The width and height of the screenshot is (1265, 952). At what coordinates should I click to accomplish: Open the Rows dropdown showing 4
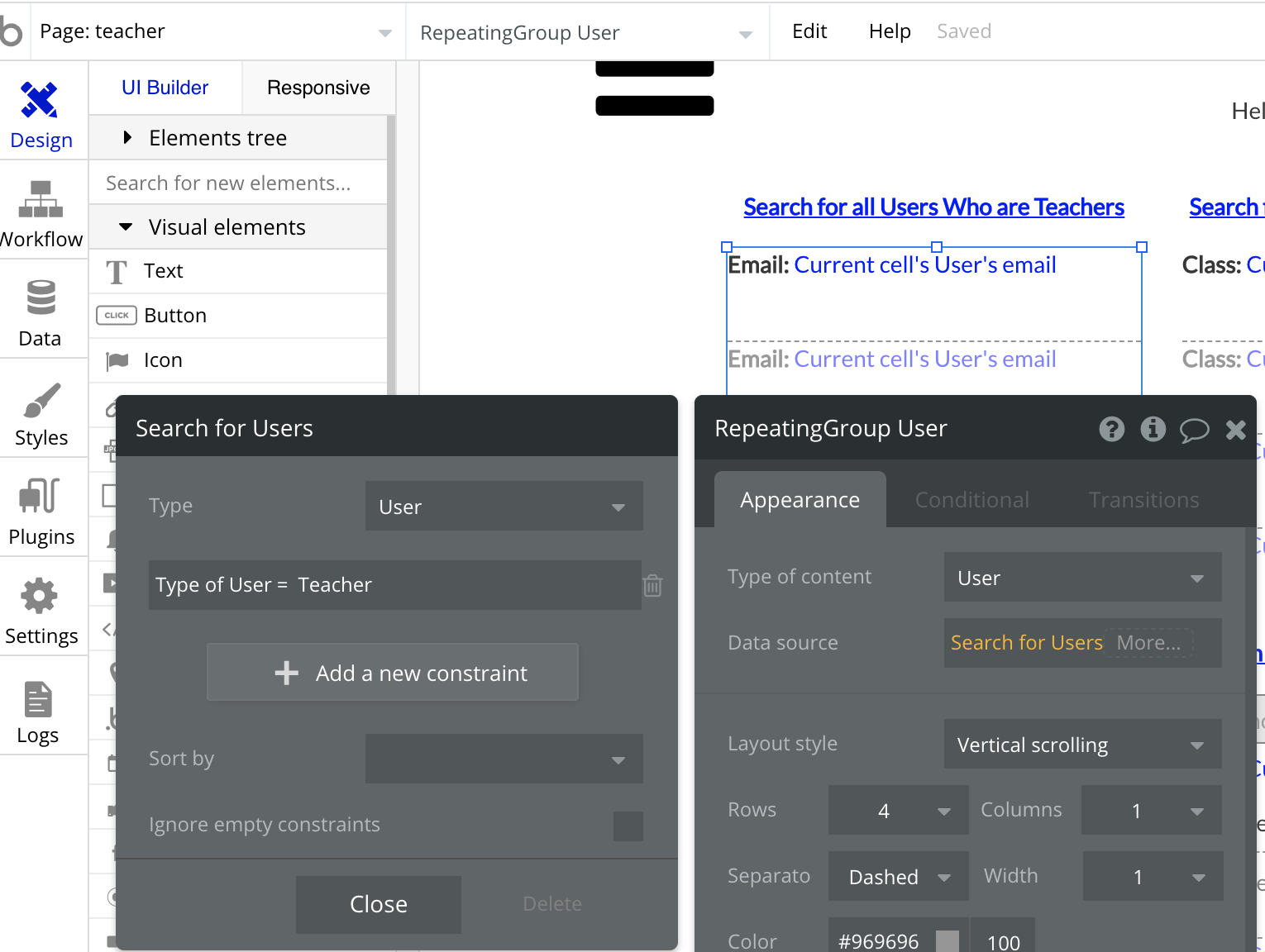[x=899, y=810]
